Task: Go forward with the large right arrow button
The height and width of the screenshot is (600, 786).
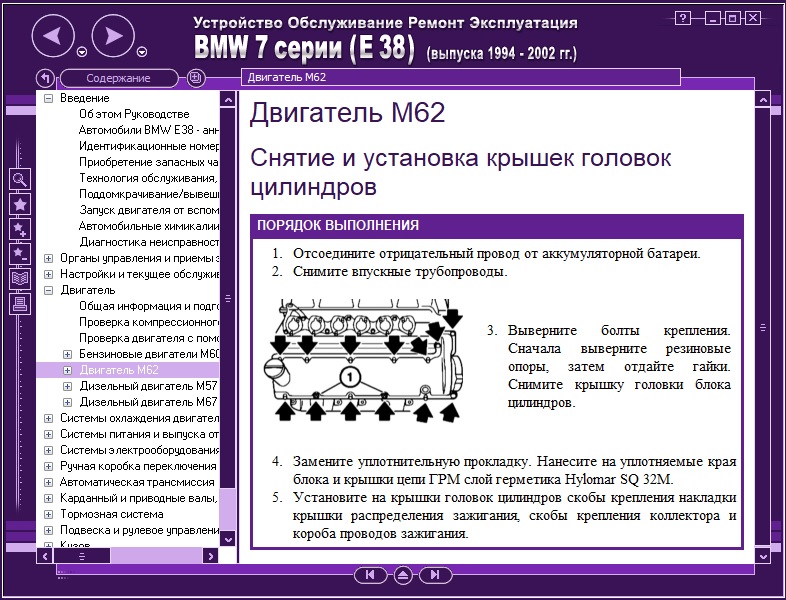Action: [x=113, y=36]
